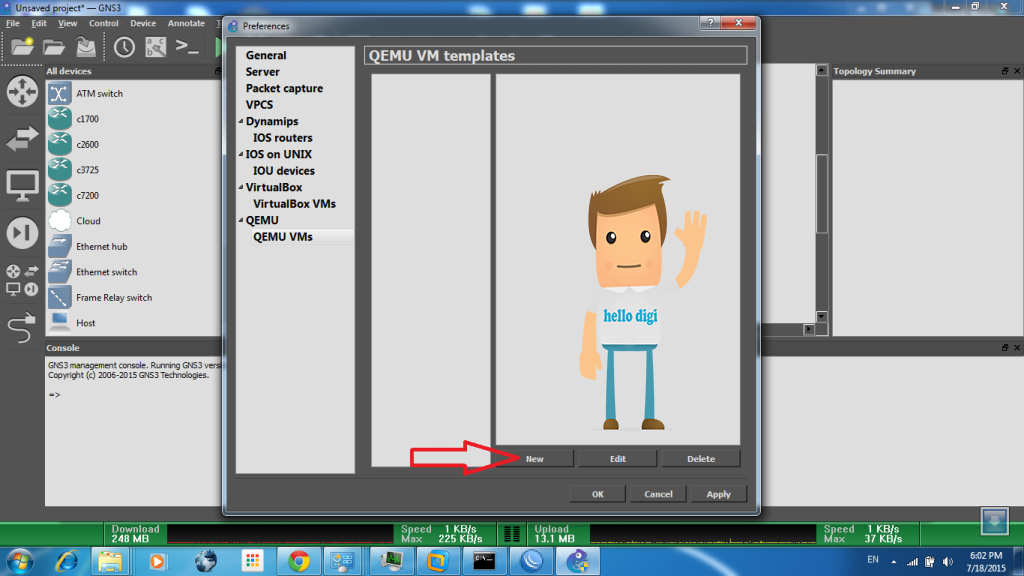Image resolution: width=1024 pixels, height=576 pixels.
Task: Select the add a link cable icon
Action: pyautogui.click(x=22, y=327)
